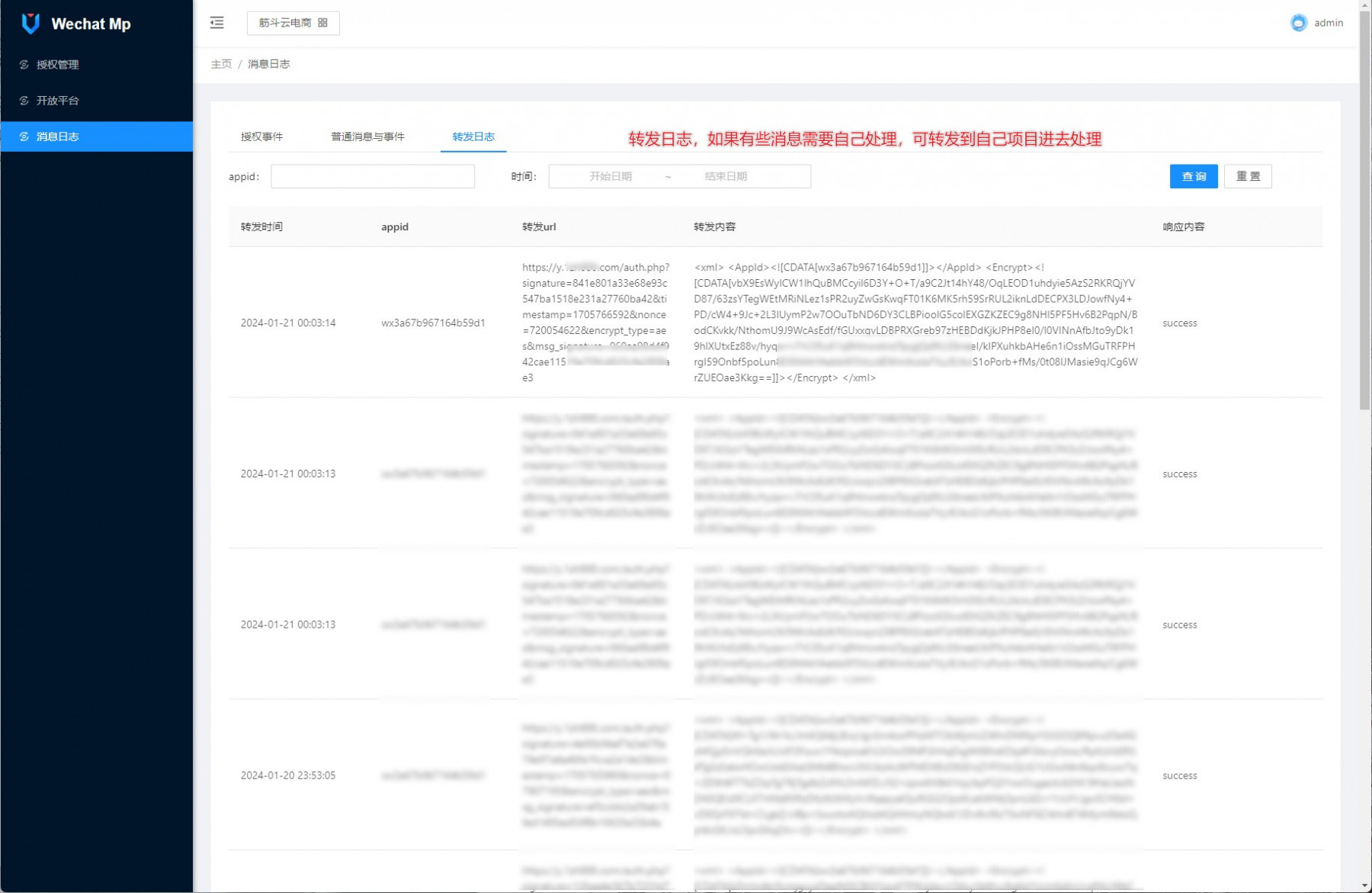The height and width of the screenshot is (893, 1372).
Task: Click the 重置 reset button
Action: [1248, 176]
